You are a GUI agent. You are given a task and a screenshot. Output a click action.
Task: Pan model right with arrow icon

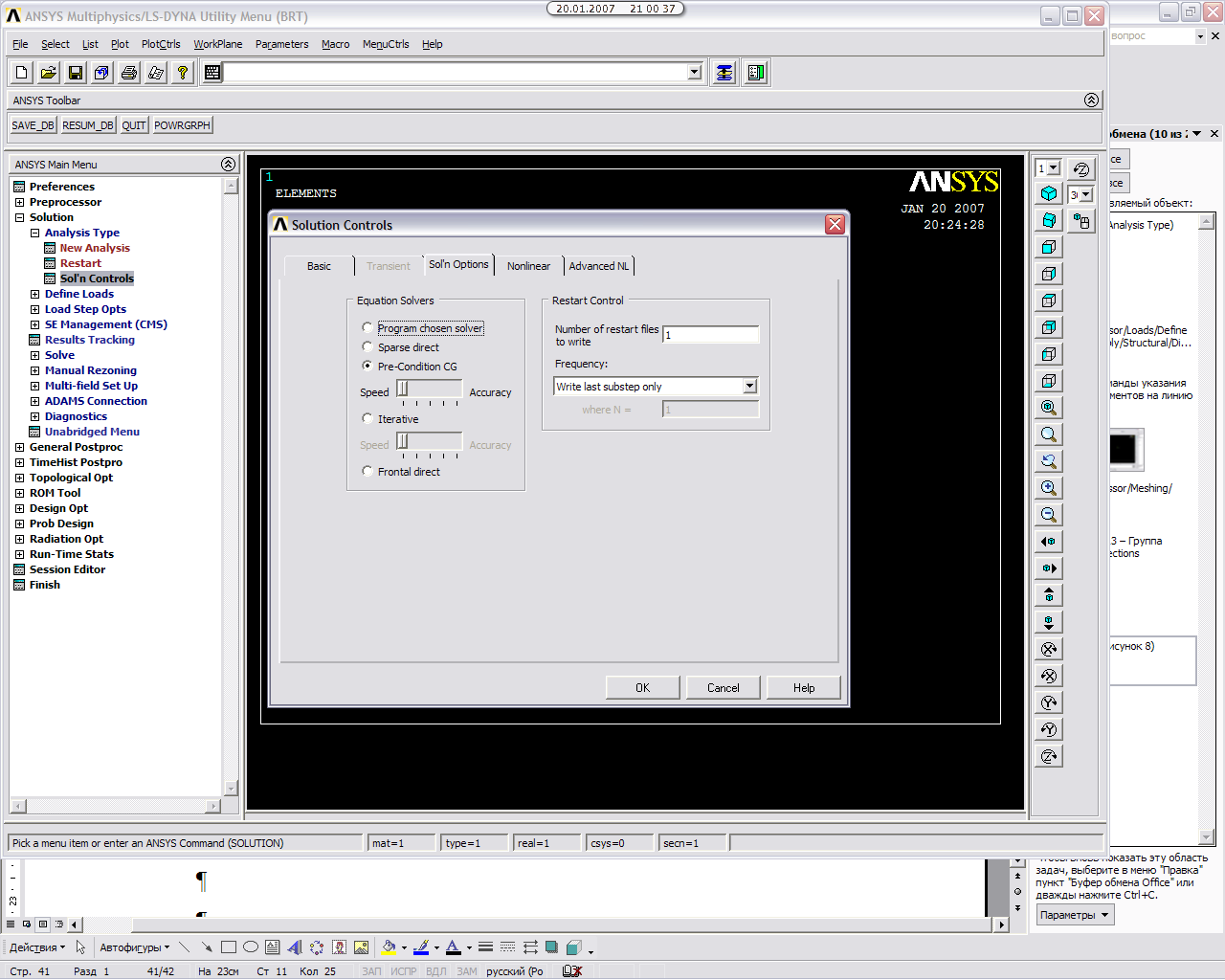(x=1049, y=568)
